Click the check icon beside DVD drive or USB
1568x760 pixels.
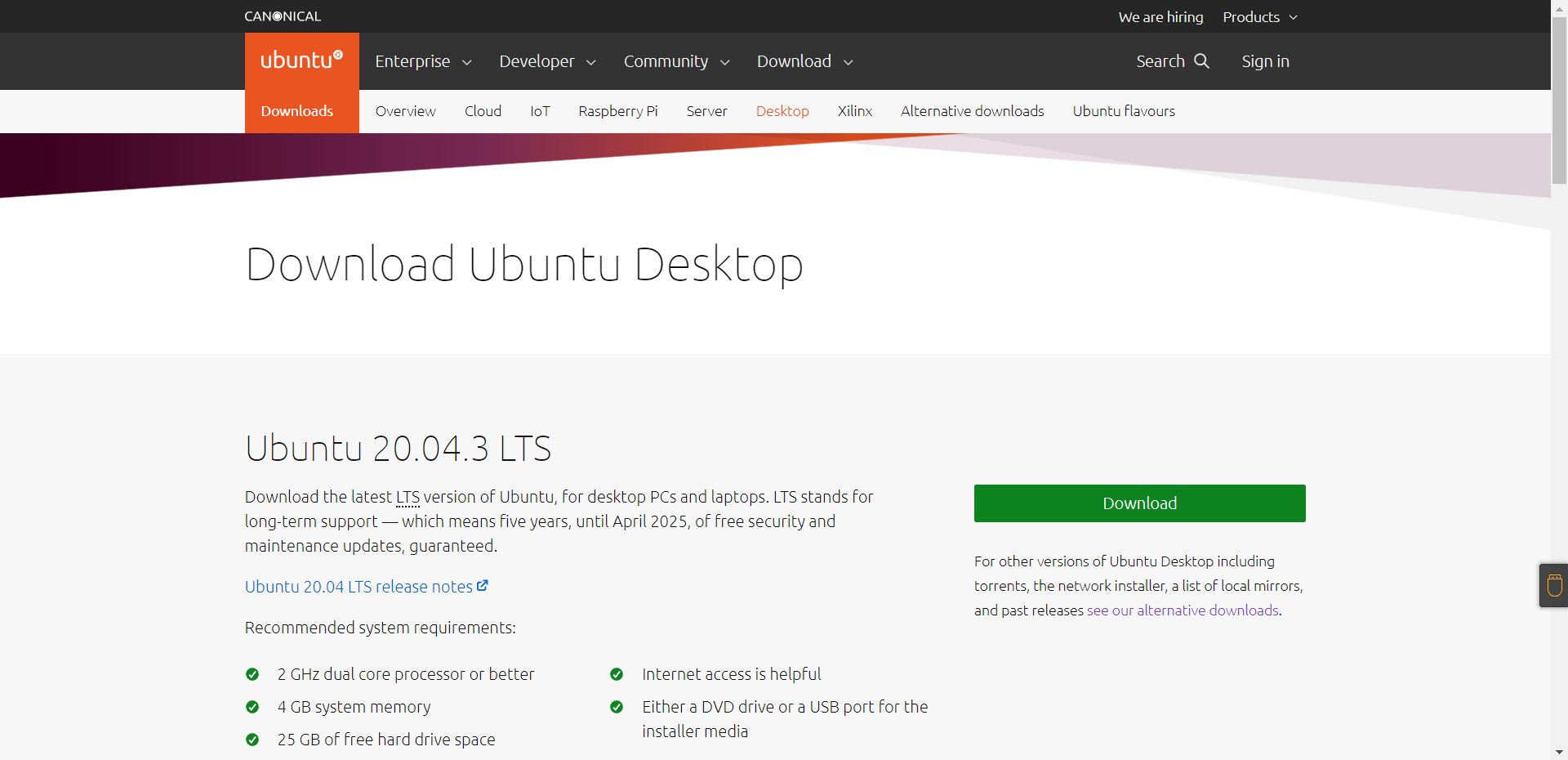point(617,707)
